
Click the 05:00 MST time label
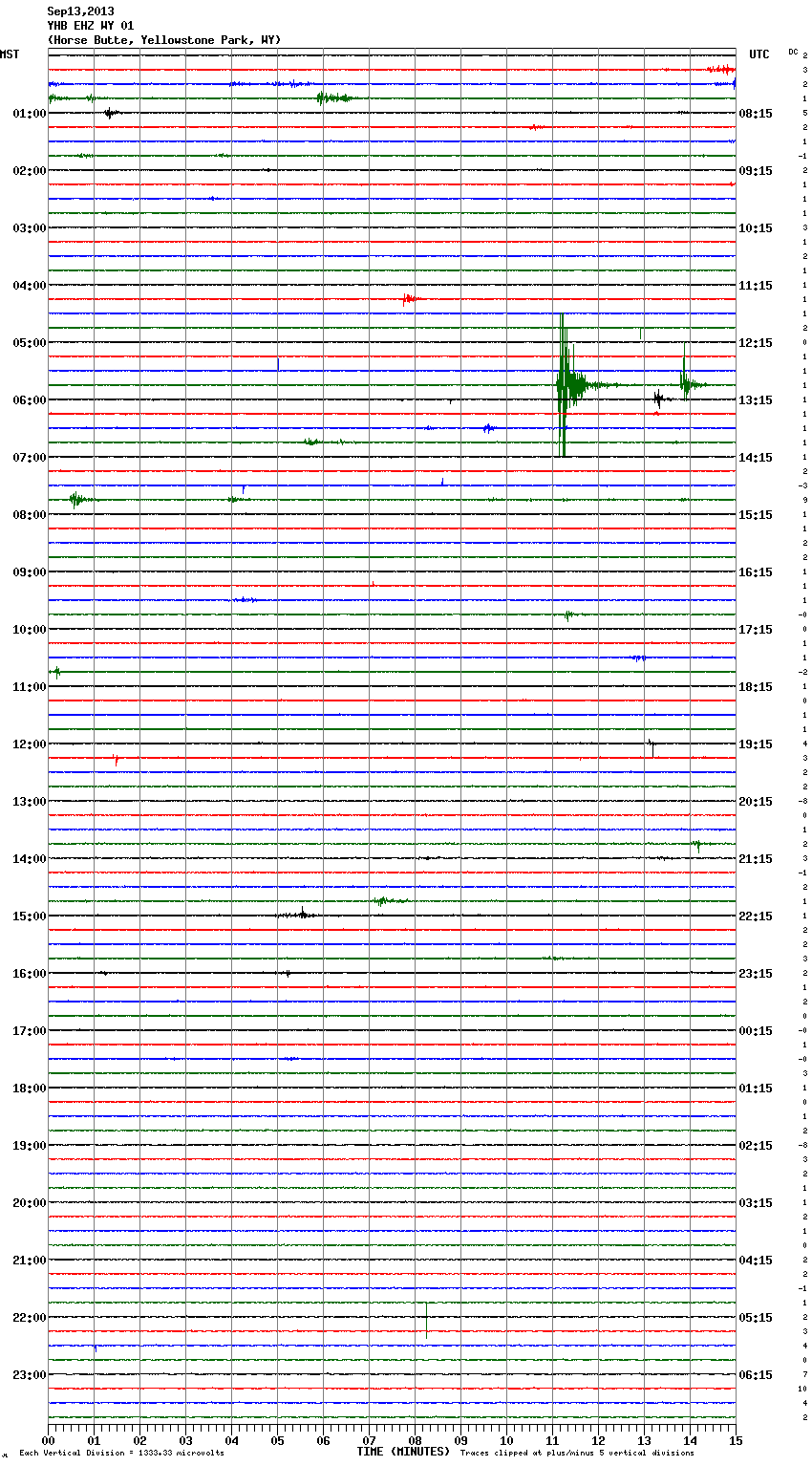pyautogui.click(x=30, y=343)
